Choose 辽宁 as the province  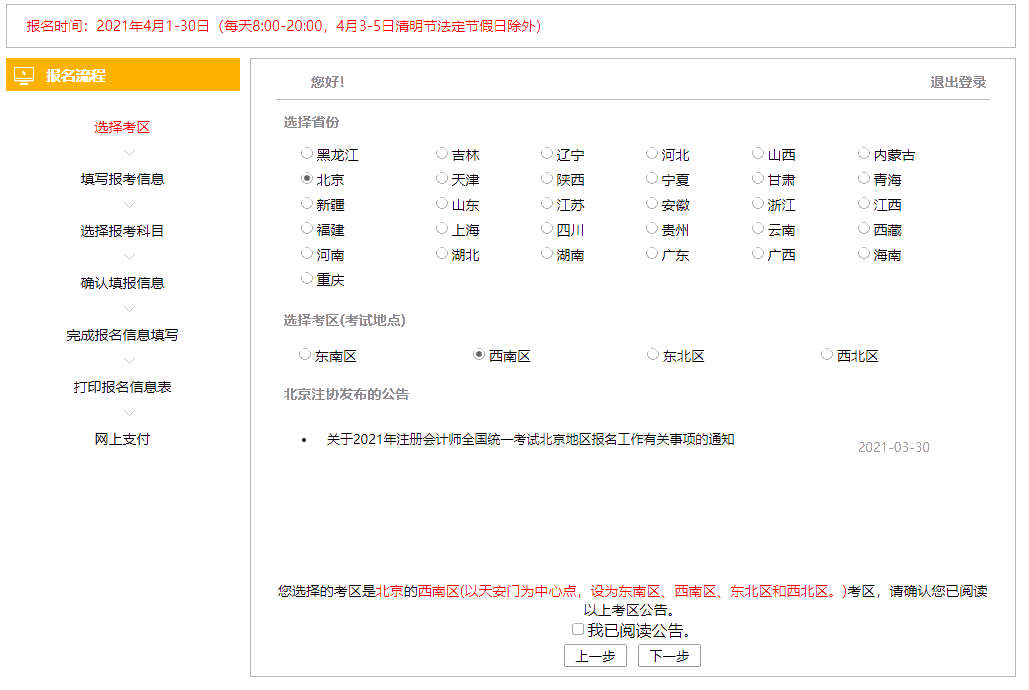pos(547,154)
